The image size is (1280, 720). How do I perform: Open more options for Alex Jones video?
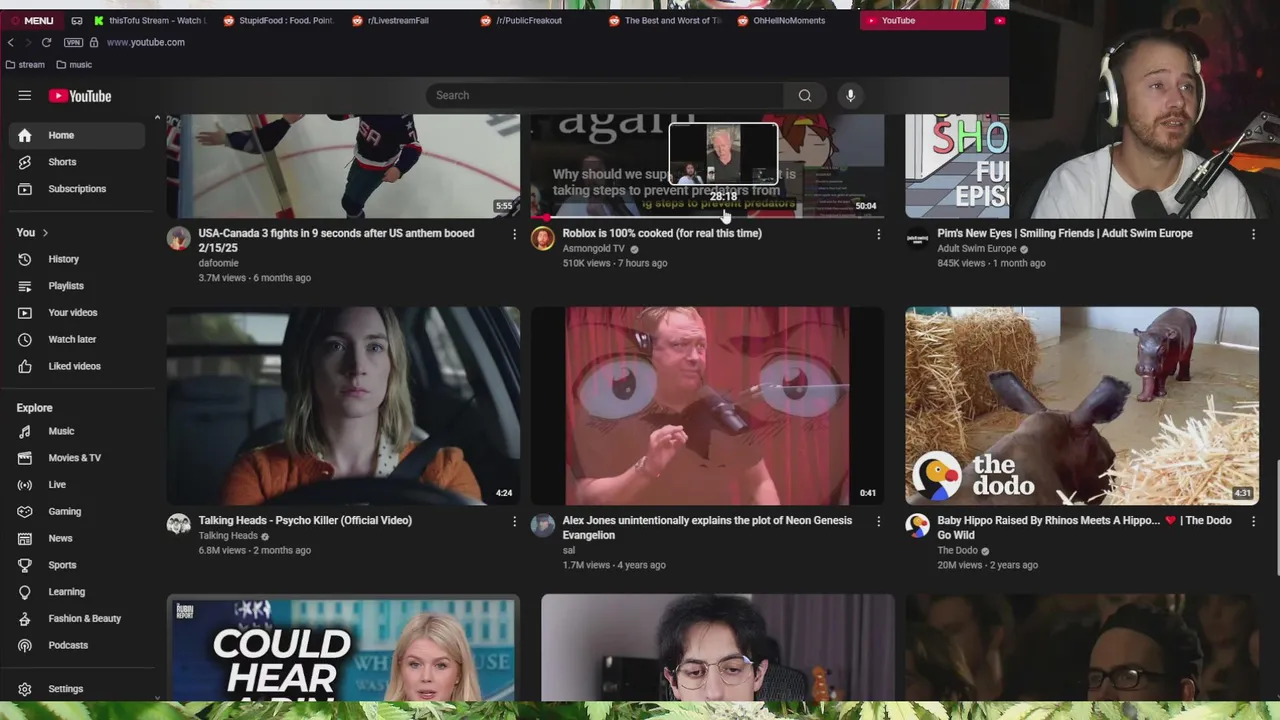[x=879, y=521]
